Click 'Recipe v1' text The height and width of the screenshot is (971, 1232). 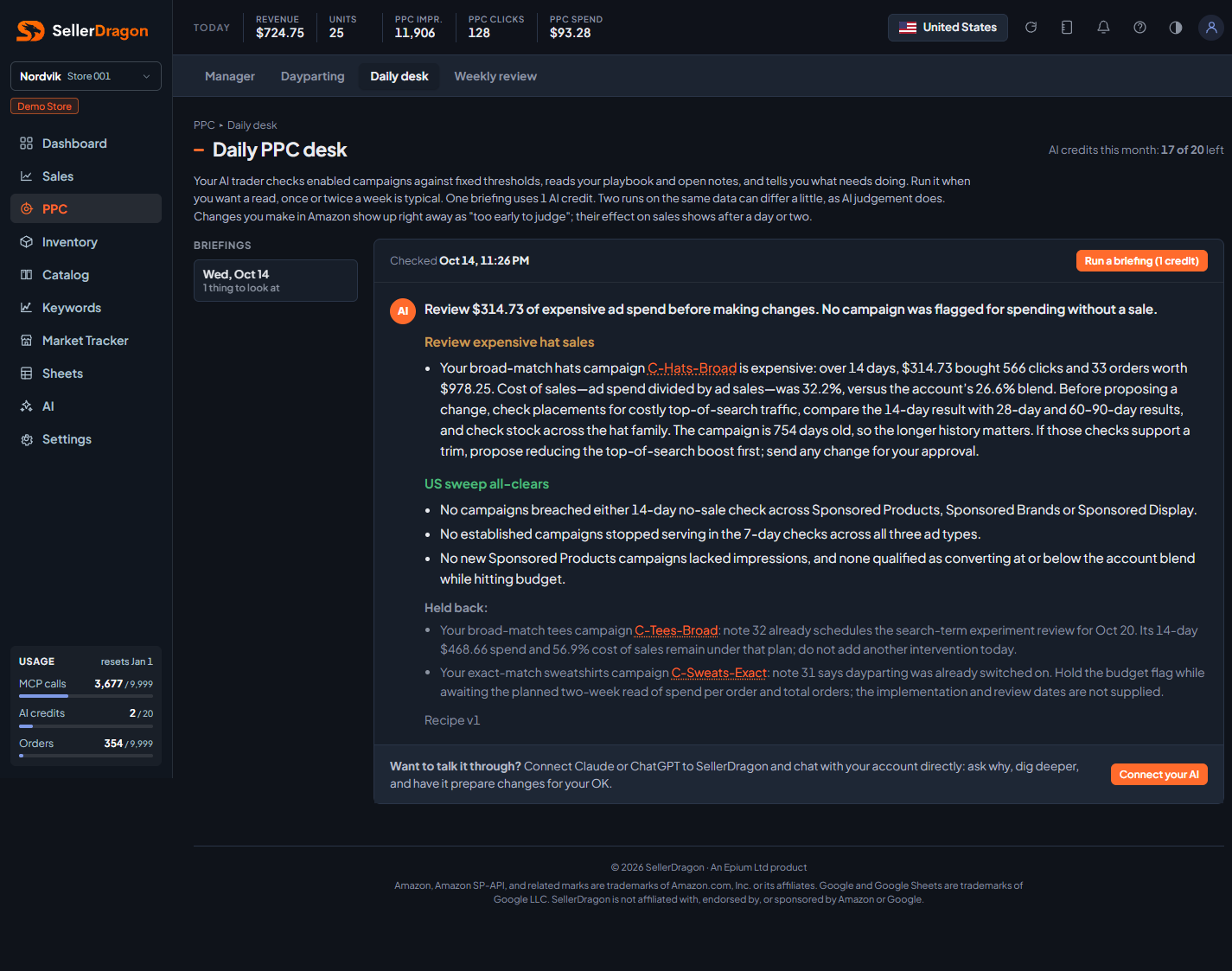(x=452, y=720)
